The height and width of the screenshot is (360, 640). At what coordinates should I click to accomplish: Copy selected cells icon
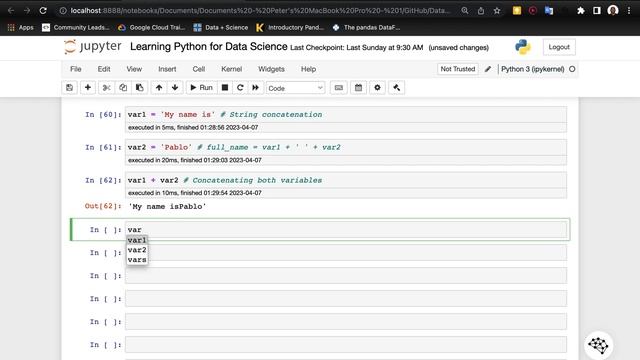[123, 88]
